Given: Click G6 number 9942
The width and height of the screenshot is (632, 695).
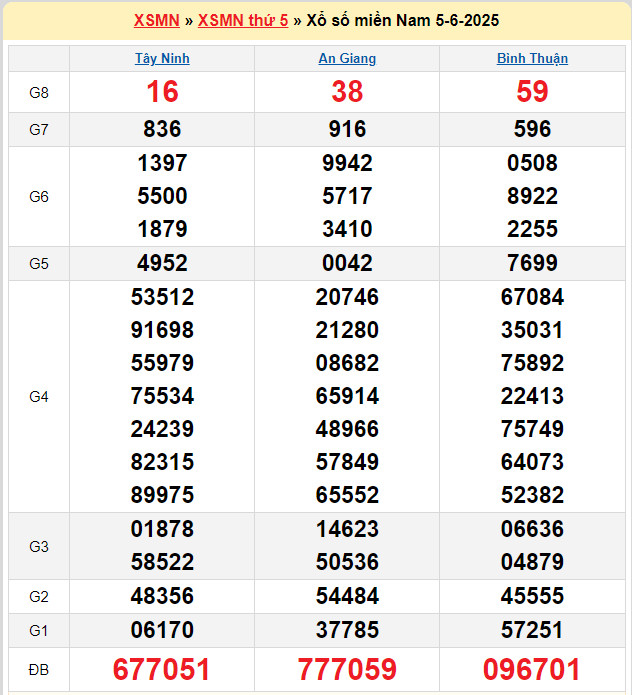Looking at the screenshot, I should 347,163.
